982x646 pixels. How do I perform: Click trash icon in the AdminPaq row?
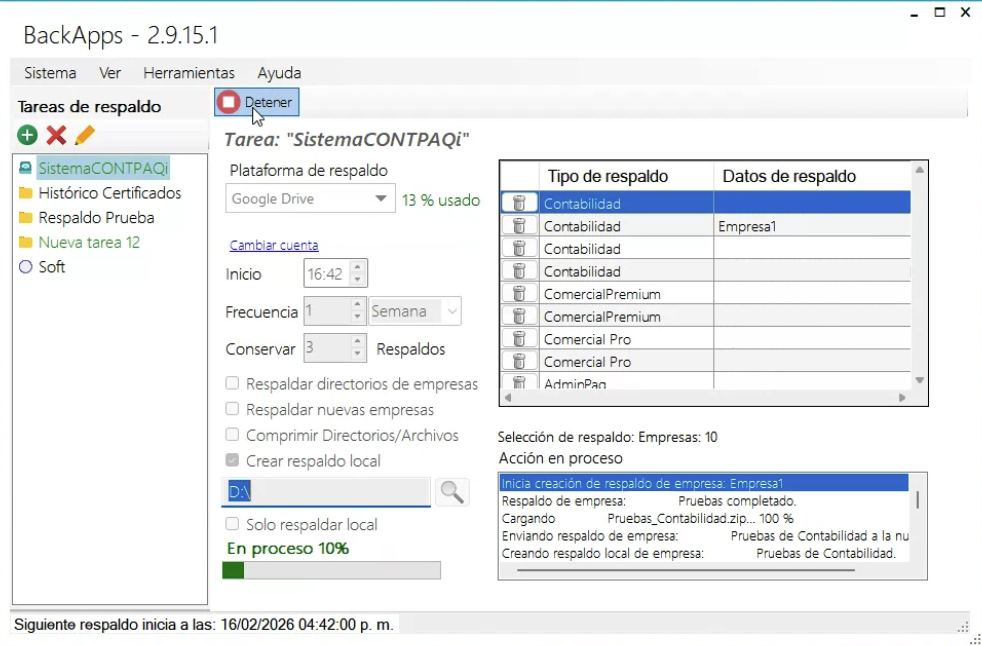point(519,382)
